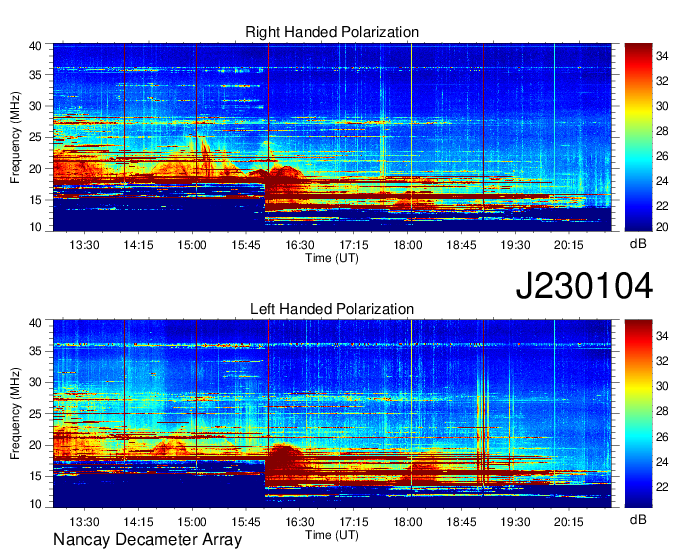Select the J230104 observation label
680x552 pixels.
tap(584, 285)
